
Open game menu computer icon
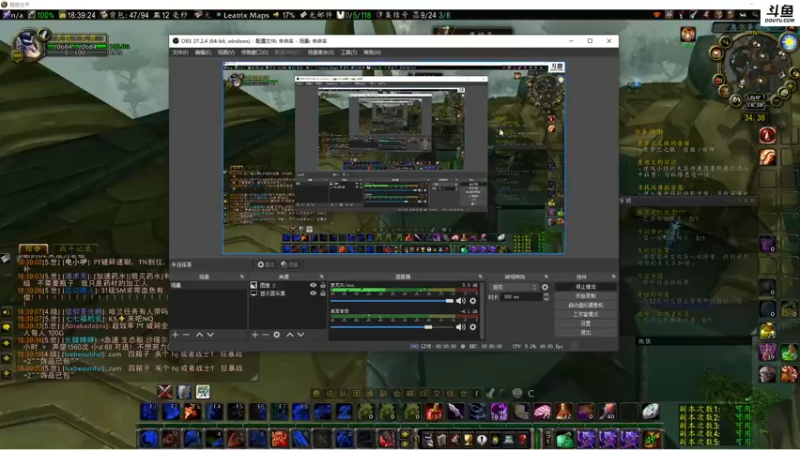coord(509,439)
